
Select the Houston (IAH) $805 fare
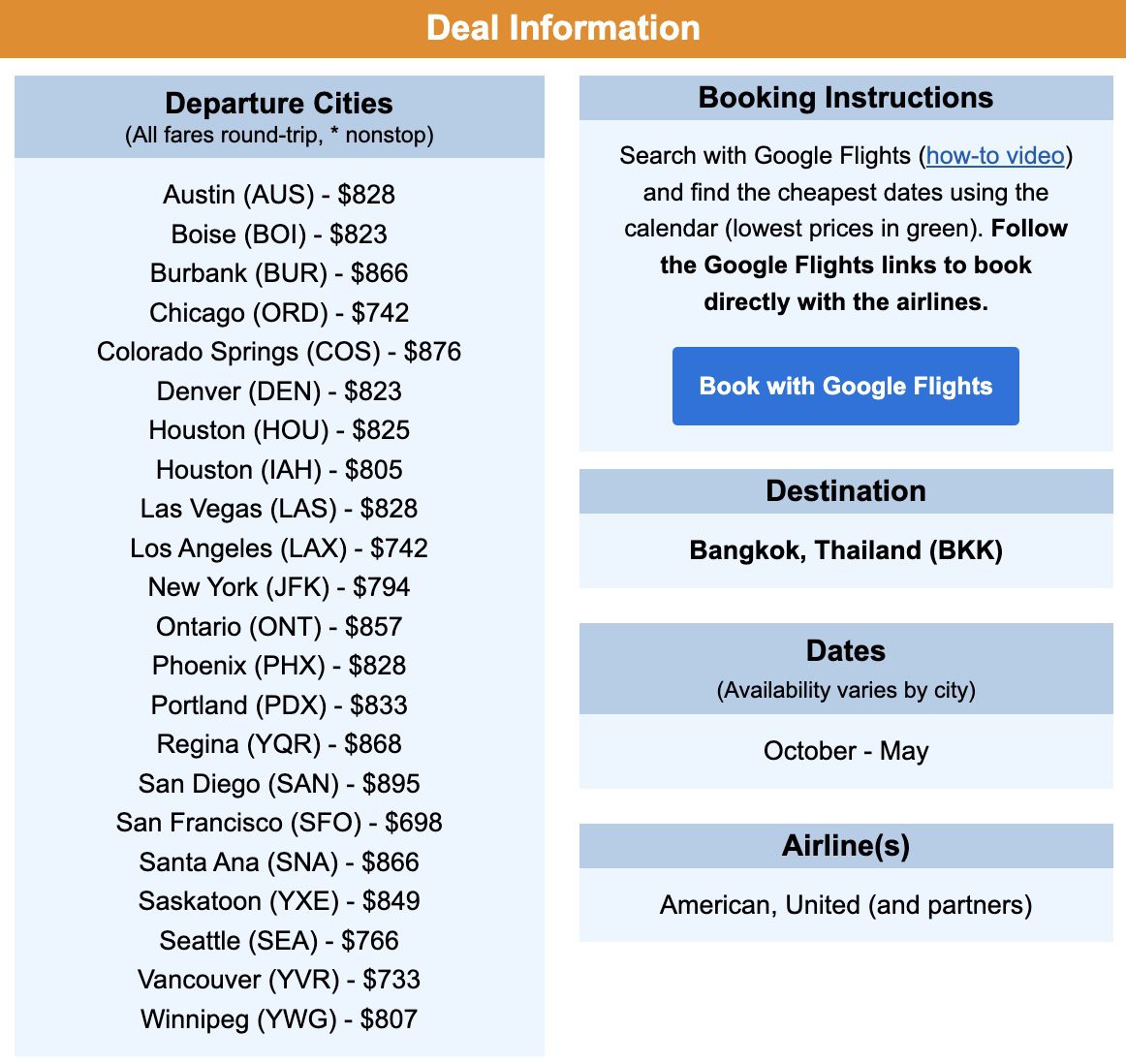point(279,469)
